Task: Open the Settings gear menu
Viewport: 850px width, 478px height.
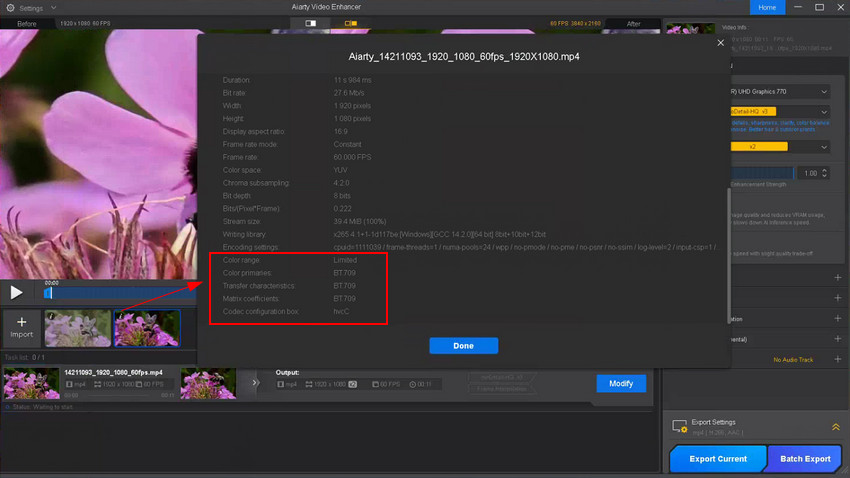Action: coord(10,8)
